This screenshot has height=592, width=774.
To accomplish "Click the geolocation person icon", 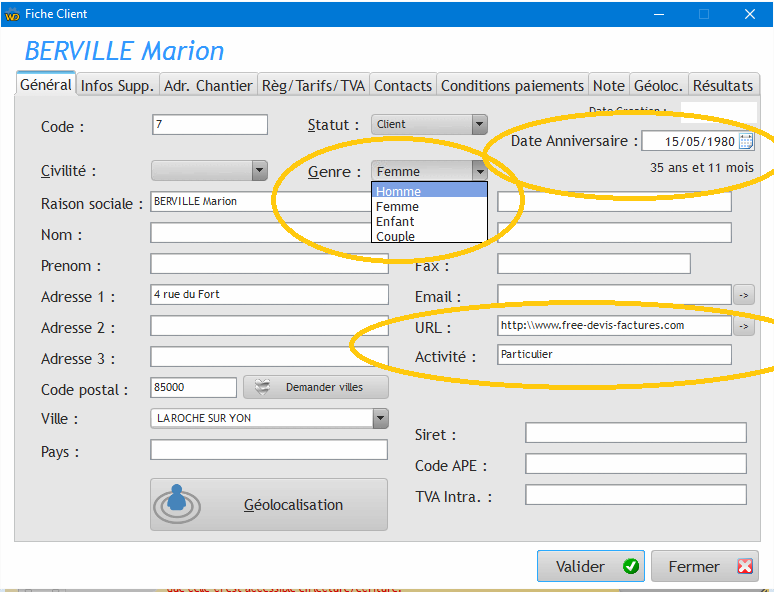I will [x=177, y=504].
